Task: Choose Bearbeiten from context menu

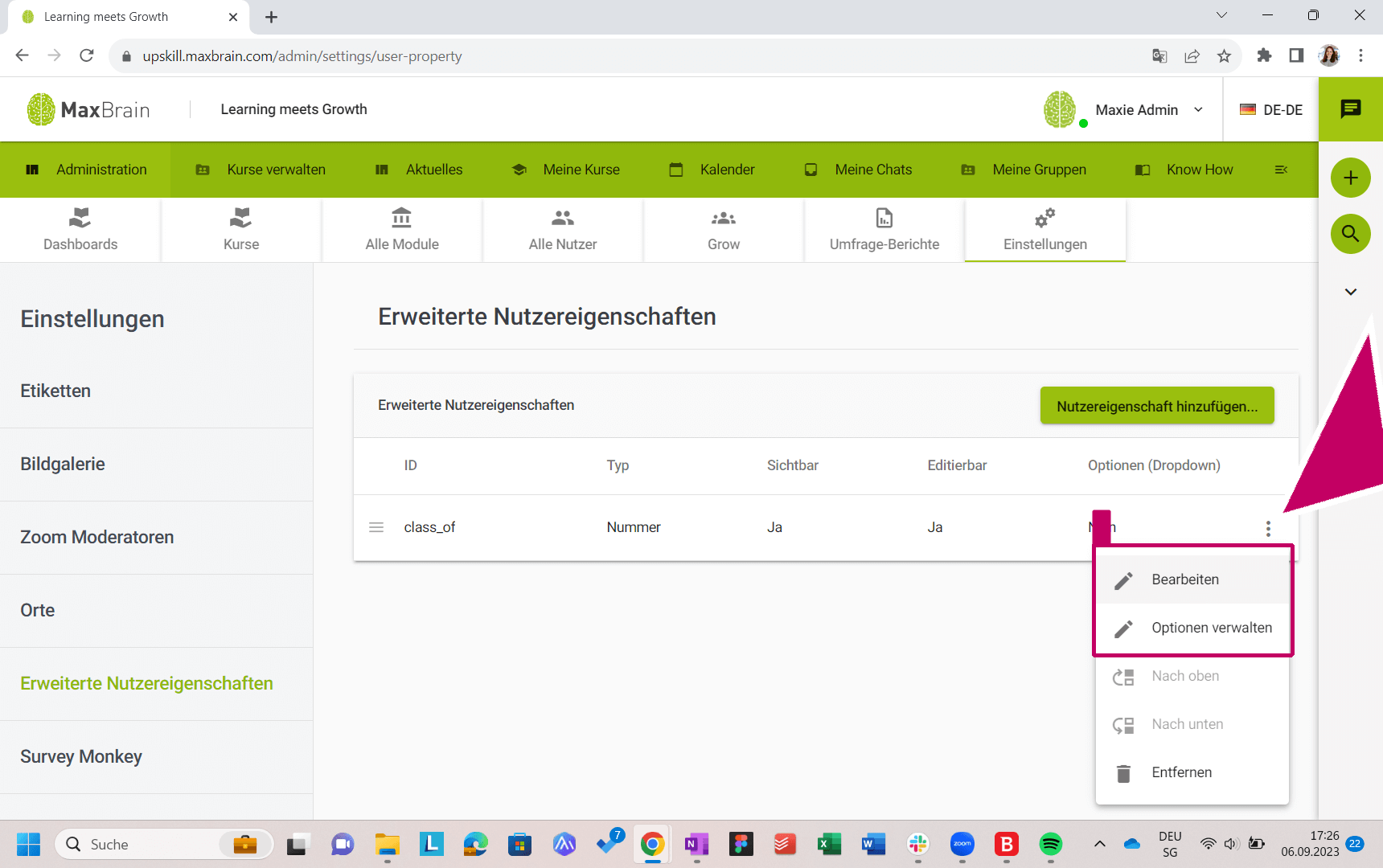Action: pyautogui.click(x=1192, y=579)
